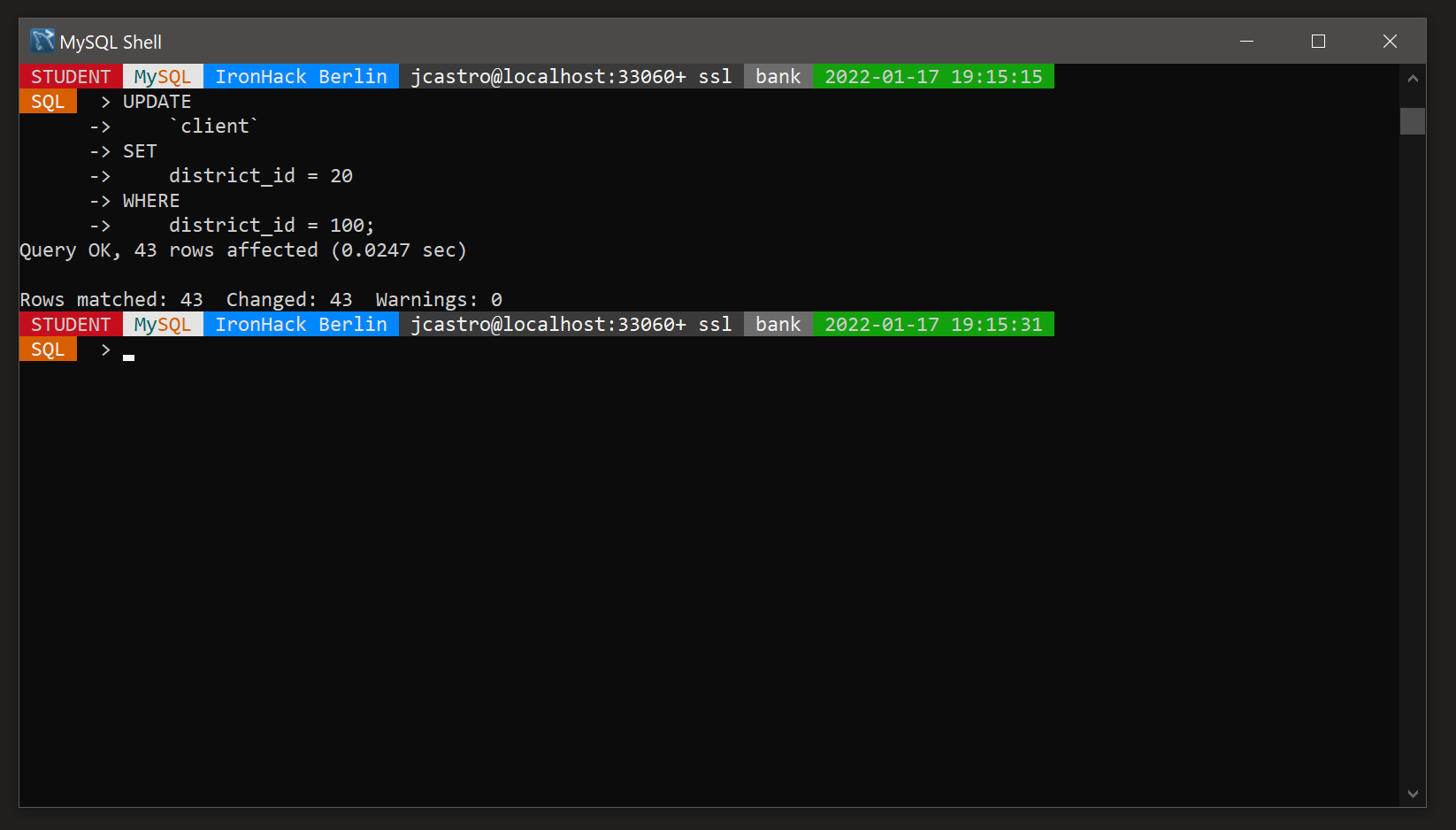Image resolution: width=1456 pixels, height=830 pixels.
Task: Click the SQL mode badge
Action: (x=48, y=101)
